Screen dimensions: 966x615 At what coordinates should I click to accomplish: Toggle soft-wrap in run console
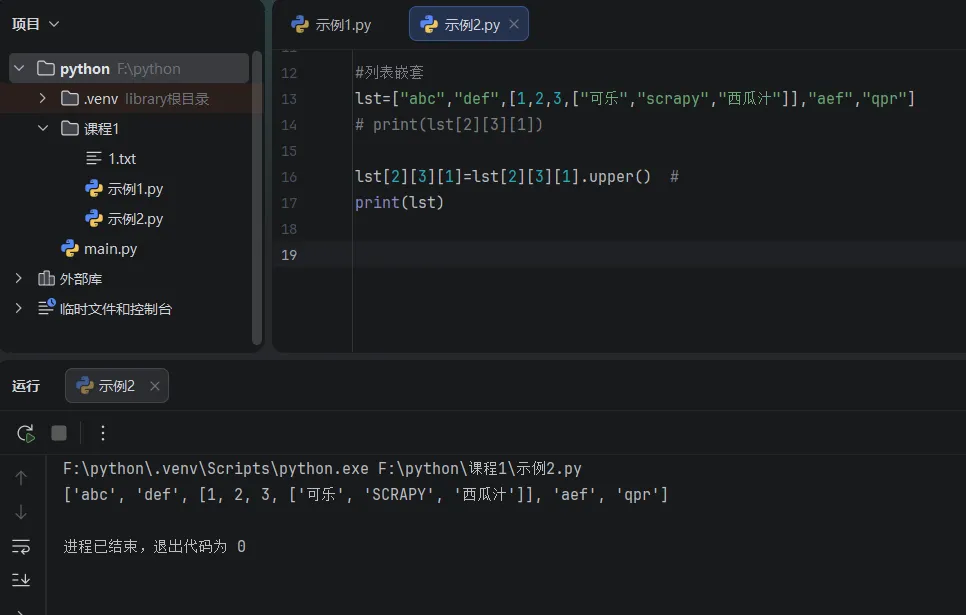click(x=21, y=546)
